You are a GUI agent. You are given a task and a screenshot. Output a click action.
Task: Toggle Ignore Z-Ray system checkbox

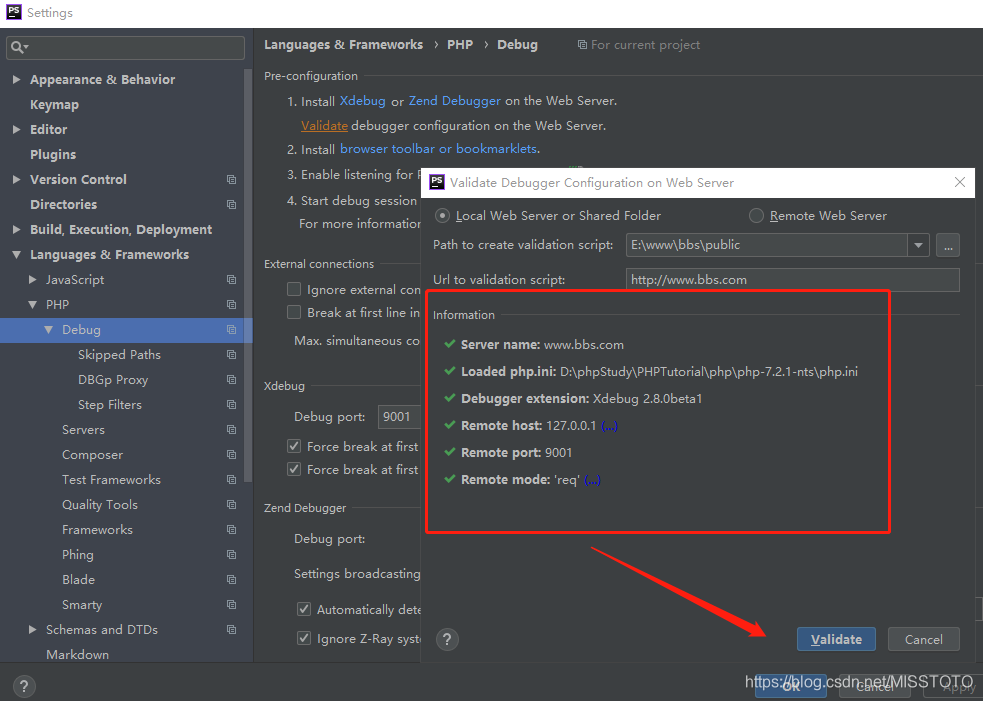303,638
